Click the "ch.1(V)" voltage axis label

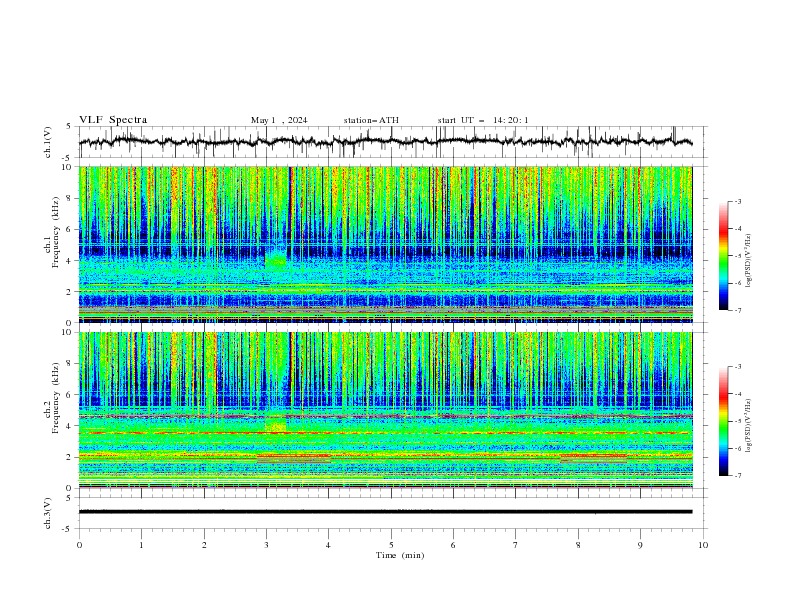click(x=48, y=142)
